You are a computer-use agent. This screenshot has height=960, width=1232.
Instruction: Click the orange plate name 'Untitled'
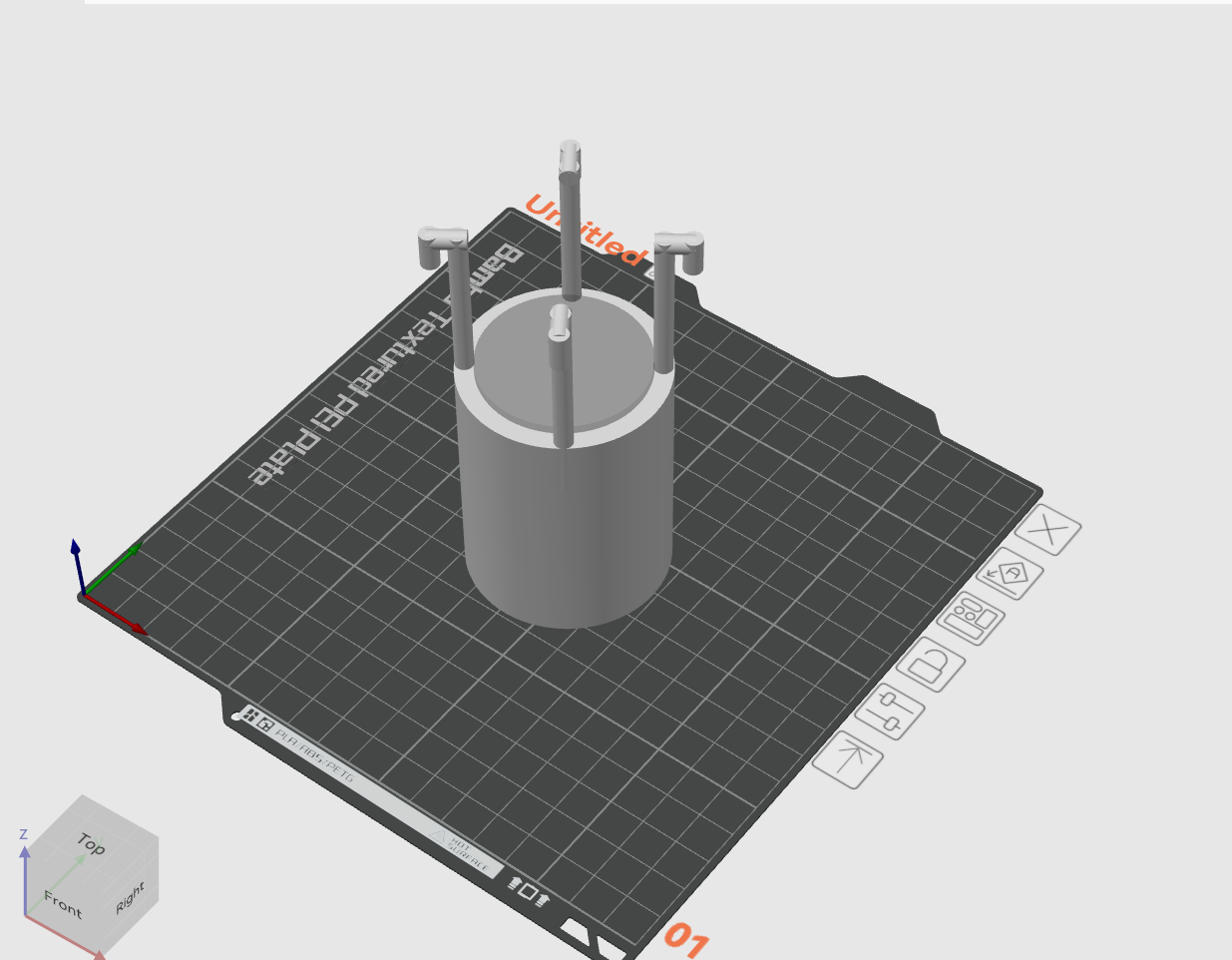point(585,231)
